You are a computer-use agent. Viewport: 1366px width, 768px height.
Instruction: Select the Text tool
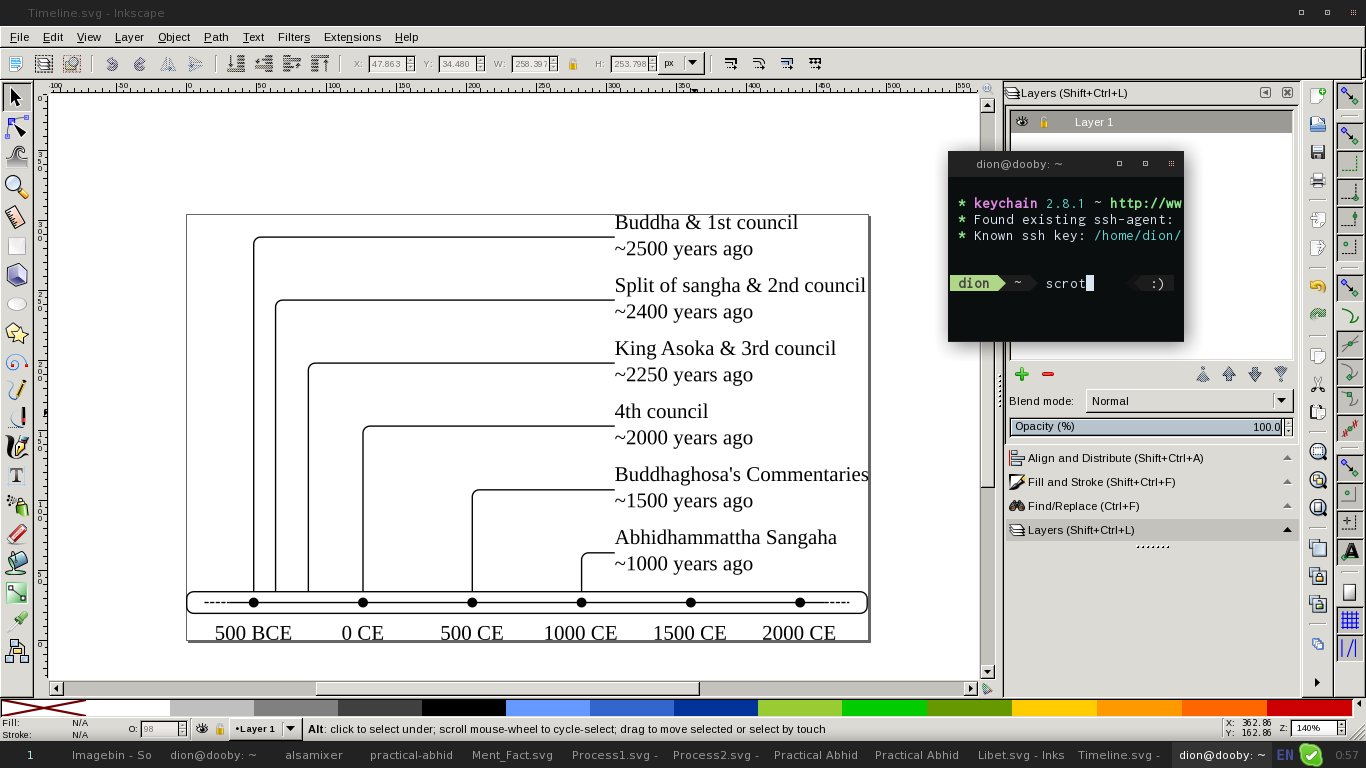click(16, 476)
